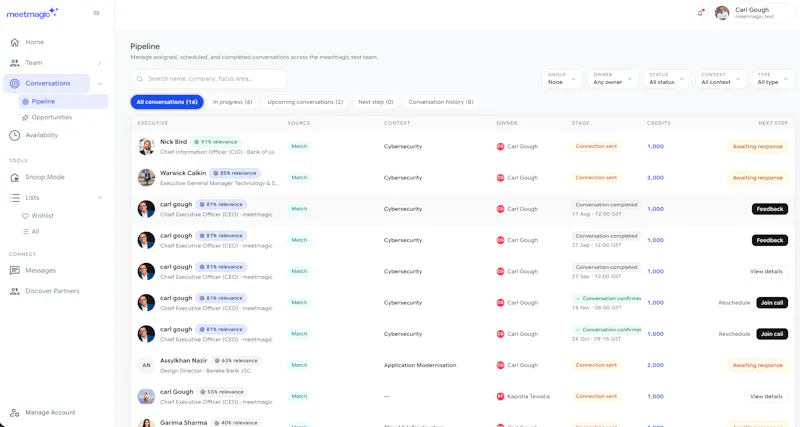This screenshot has width=800, height=427.
Task: Click the Executive column header
Action: 153,123
